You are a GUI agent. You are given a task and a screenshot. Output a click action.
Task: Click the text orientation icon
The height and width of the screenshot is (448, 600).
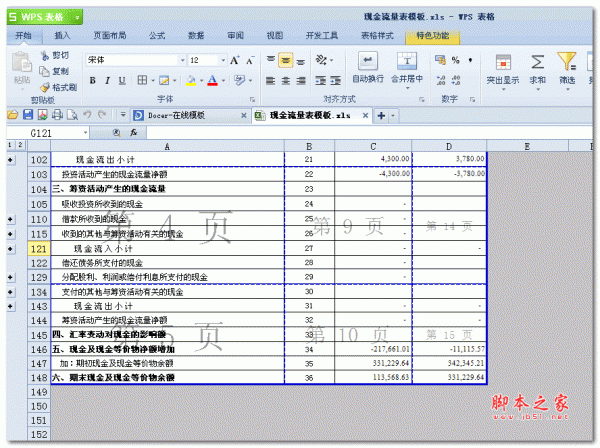[321, 60]
